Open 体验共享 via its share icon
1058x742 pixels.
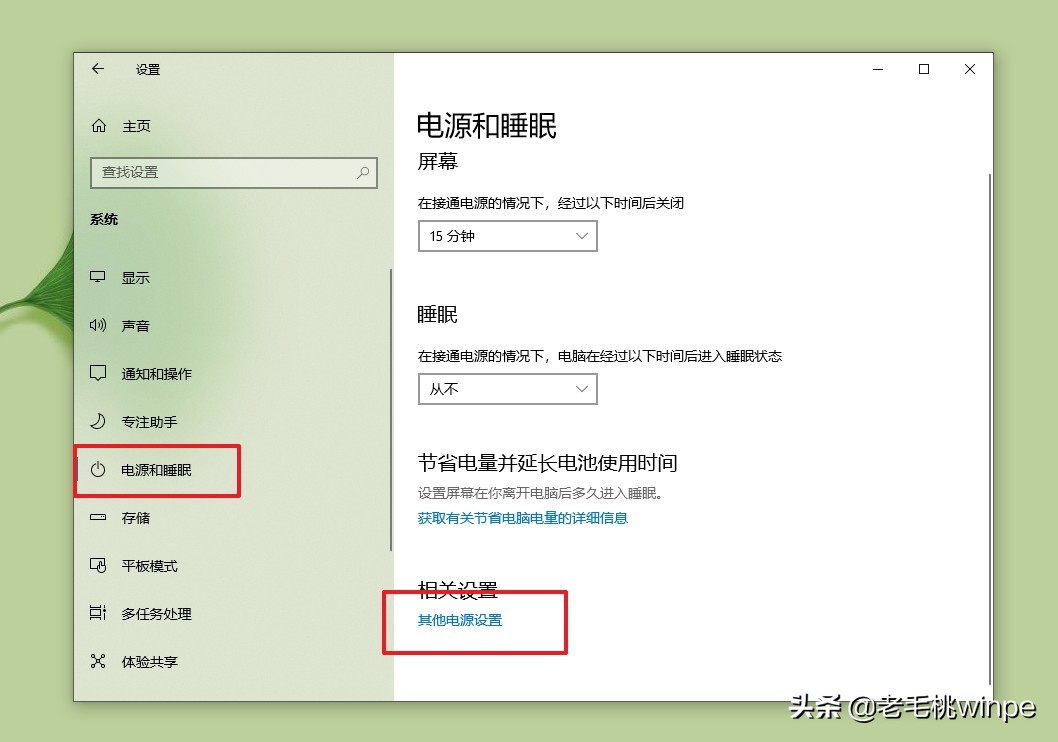coord(97,661)
